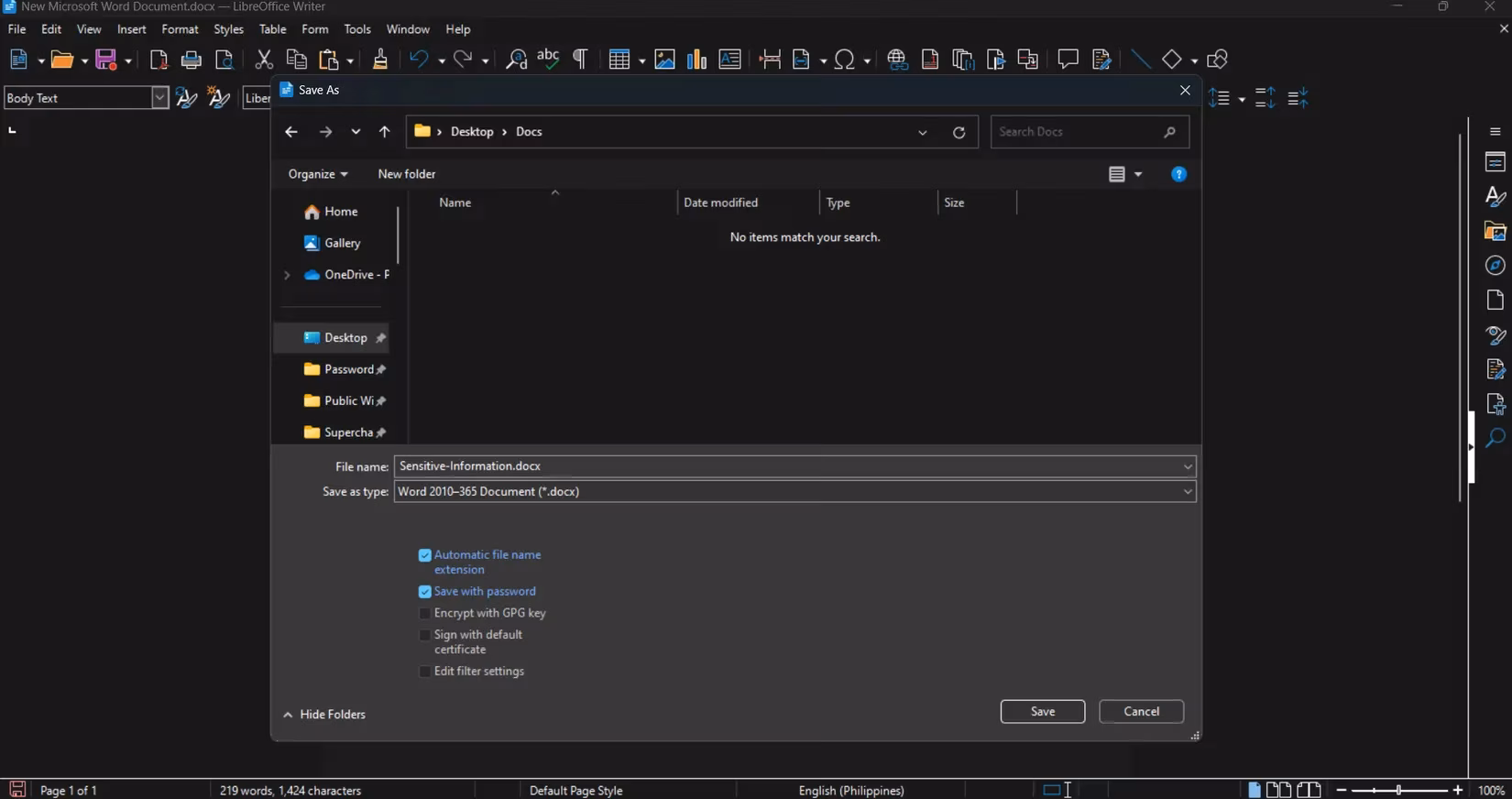Image resolution: width=1512 pixels, height=799 pixels.
Task: Click the Insert Special Character omega icon
Action: tap(845, 60)
